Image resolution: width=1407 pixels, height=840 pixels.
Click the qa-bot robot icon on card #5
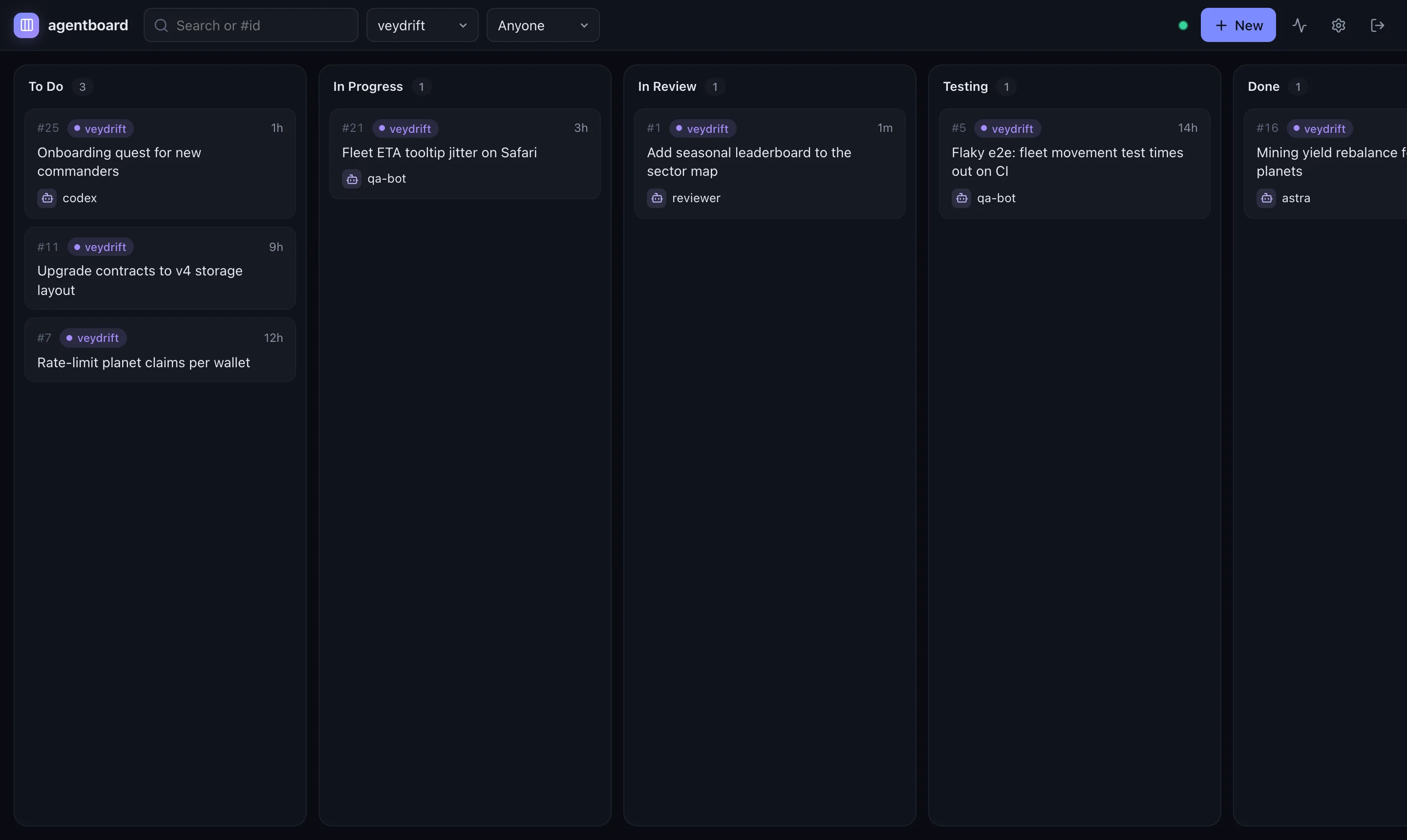[961, 198]
